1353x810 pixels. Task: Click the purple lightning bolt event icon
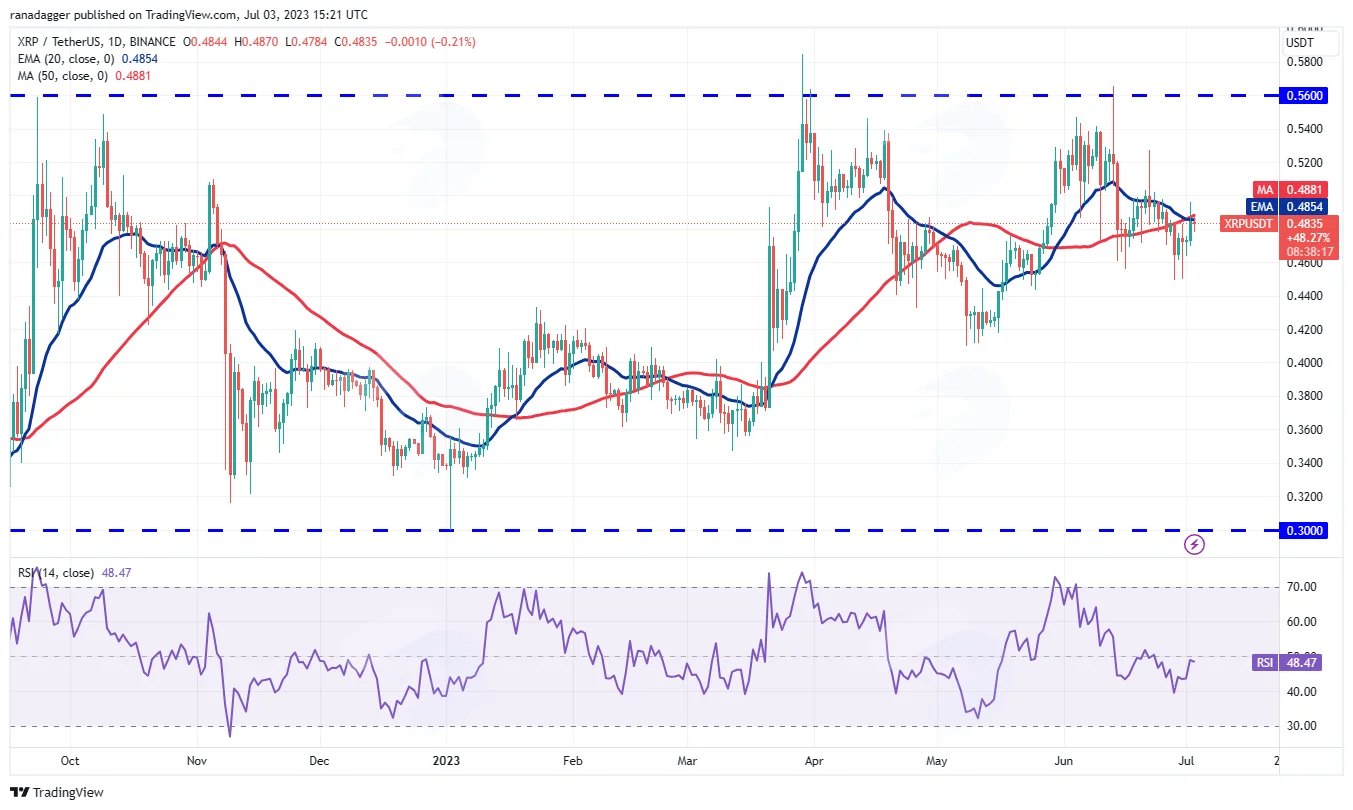coord(1194,544)
